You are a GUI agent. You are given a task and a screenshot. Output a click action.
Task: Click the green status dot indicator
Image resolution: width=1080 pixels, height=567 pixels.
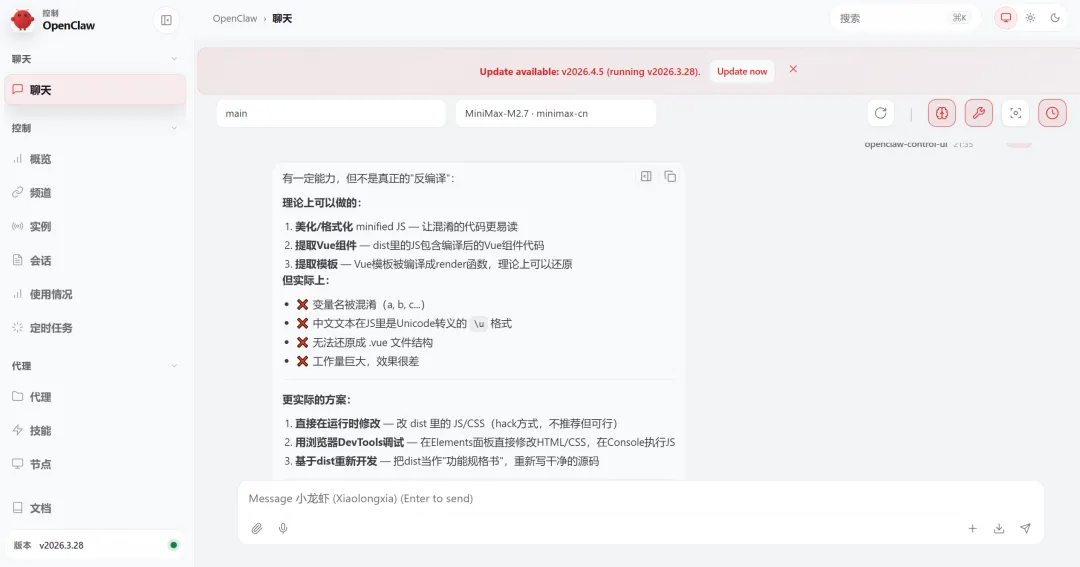tap(174, 545)
